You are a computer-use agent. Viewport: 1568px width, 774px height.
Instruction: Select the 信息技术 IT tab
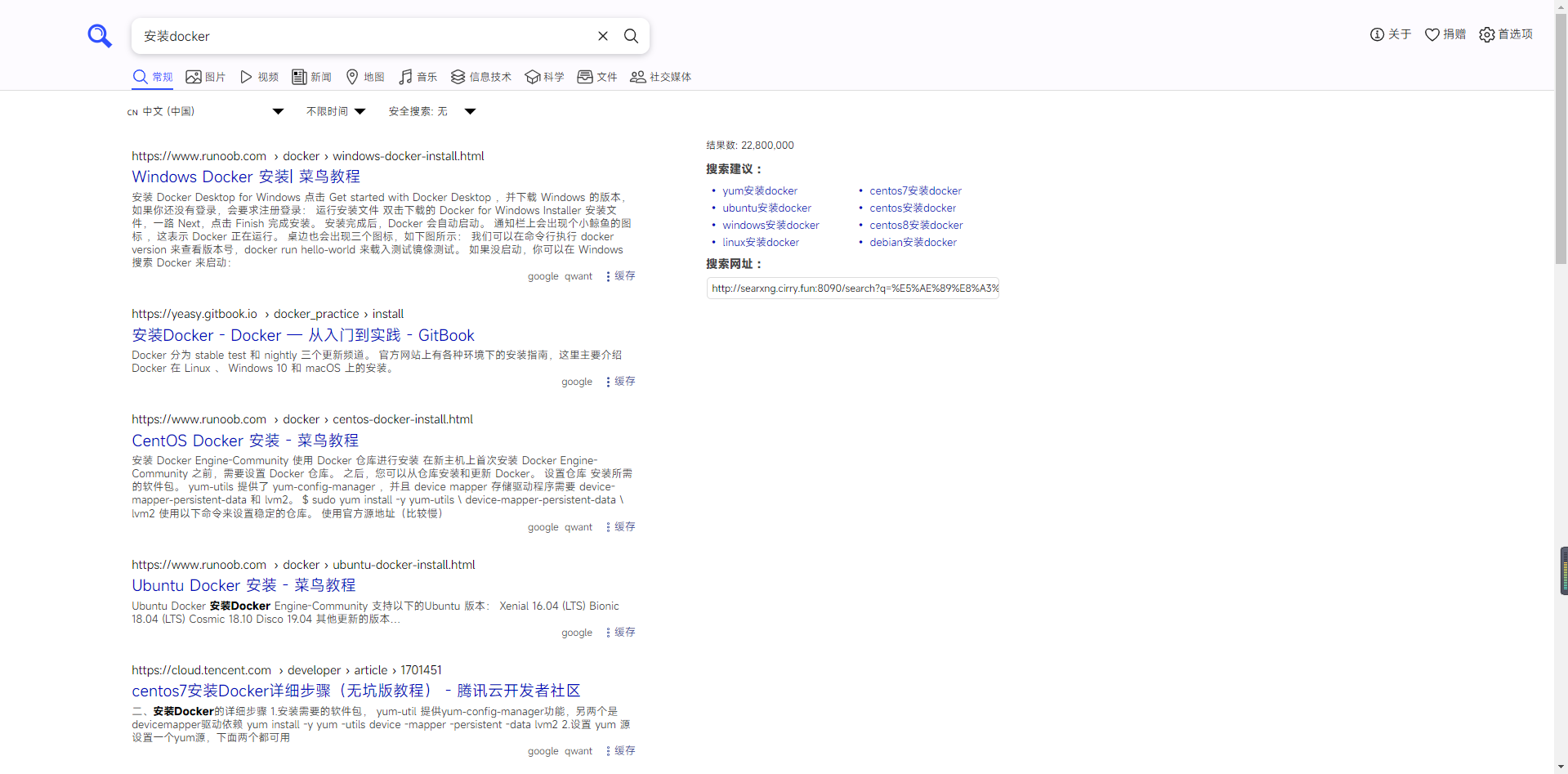tap(481, 77)
